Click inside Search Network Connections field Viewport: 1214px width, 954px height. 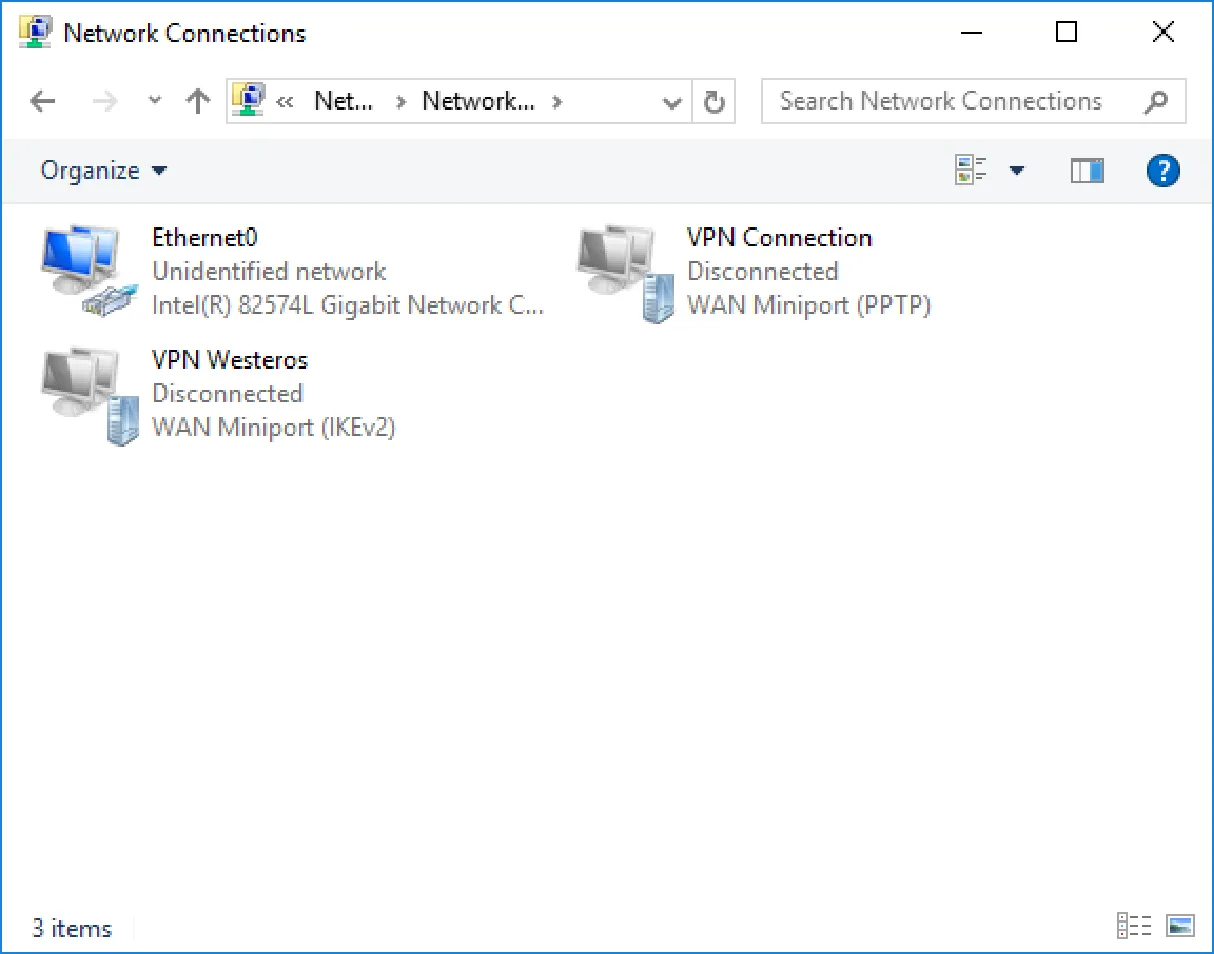coord(974,101)
